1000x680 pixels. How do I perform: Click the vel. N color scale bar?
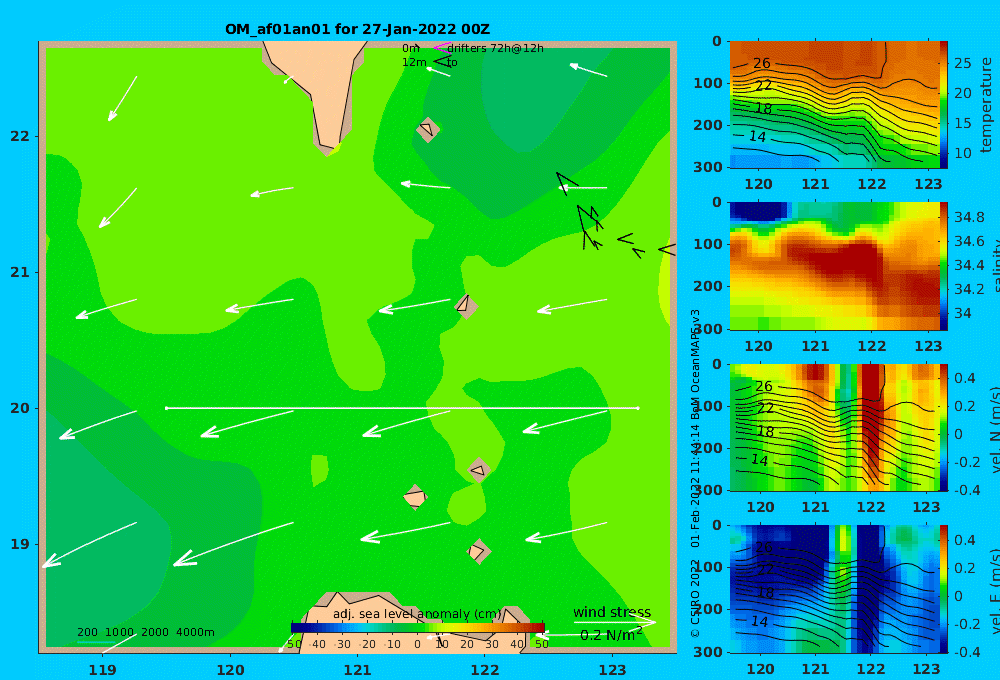tap(944, 427)
